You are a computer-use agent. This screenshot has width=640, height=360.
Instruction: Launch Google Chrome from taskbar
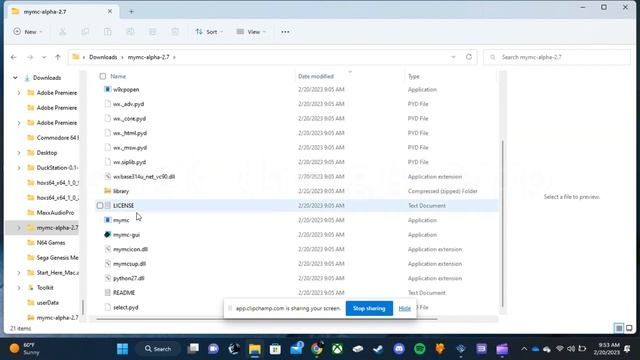317,349
